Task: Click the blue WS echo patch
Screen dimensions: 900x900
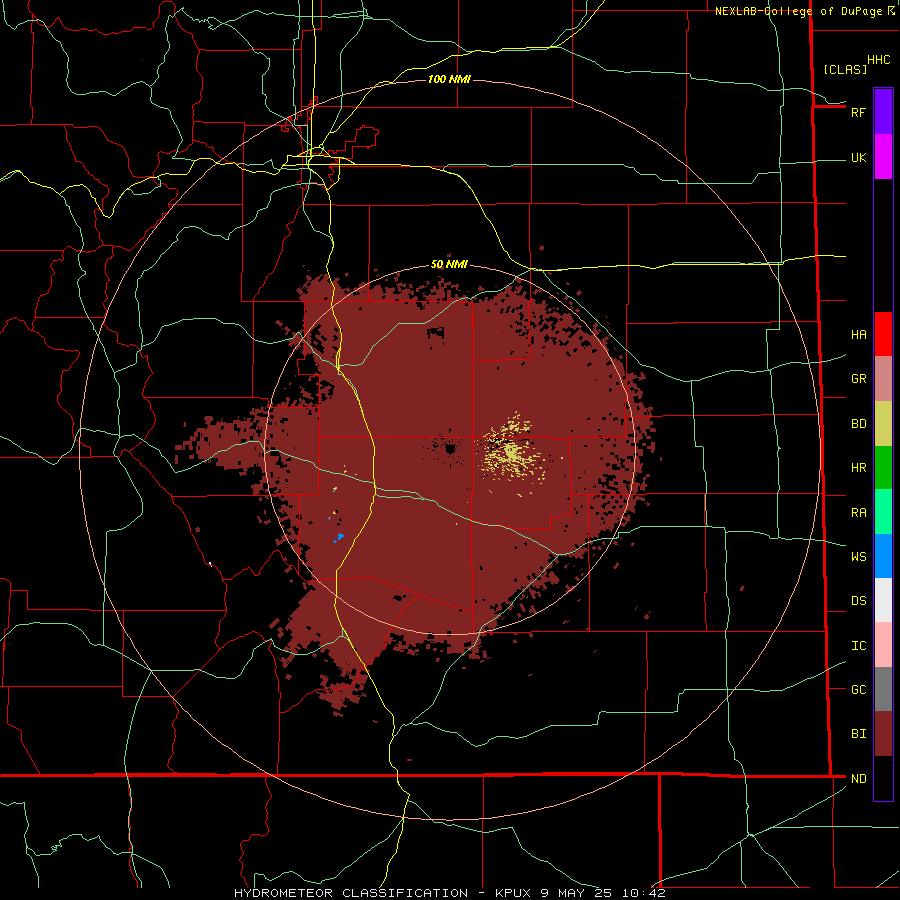Action: coord(339,537)
